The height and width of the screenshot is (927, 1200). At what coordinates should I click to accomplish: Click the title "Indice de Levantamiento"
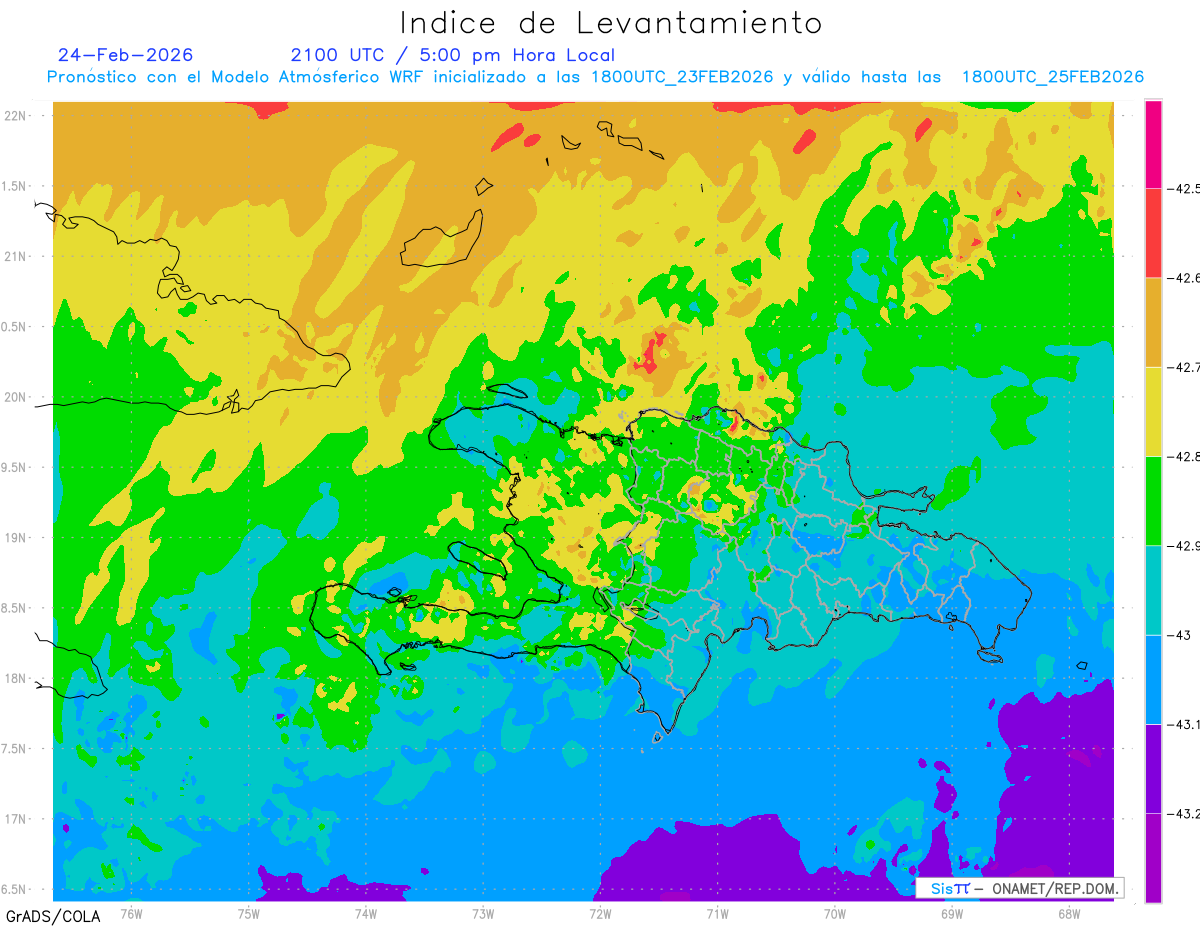(611, 23)
